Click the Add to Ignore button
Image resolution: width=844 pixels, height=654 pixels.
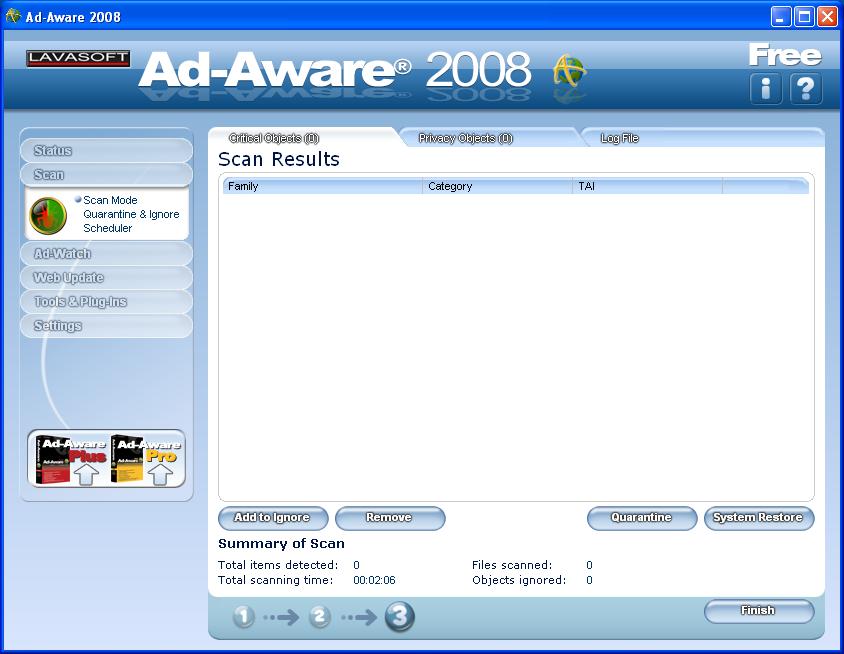click(273, 518)
